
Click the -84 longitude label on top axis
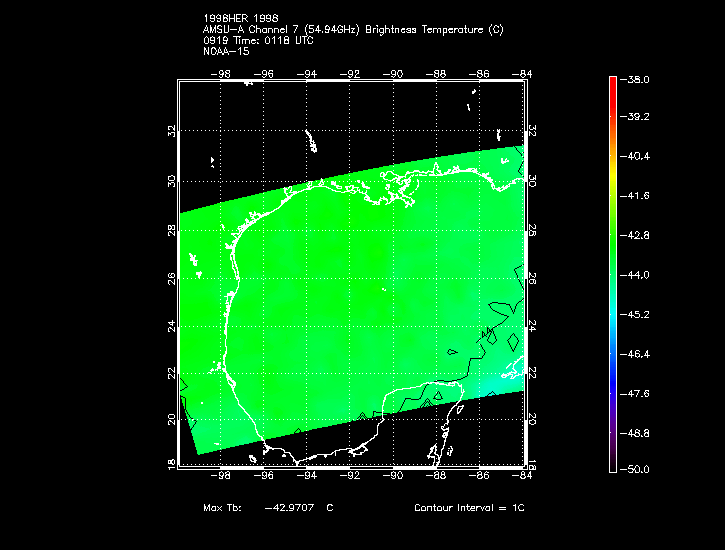coord(524,73)
